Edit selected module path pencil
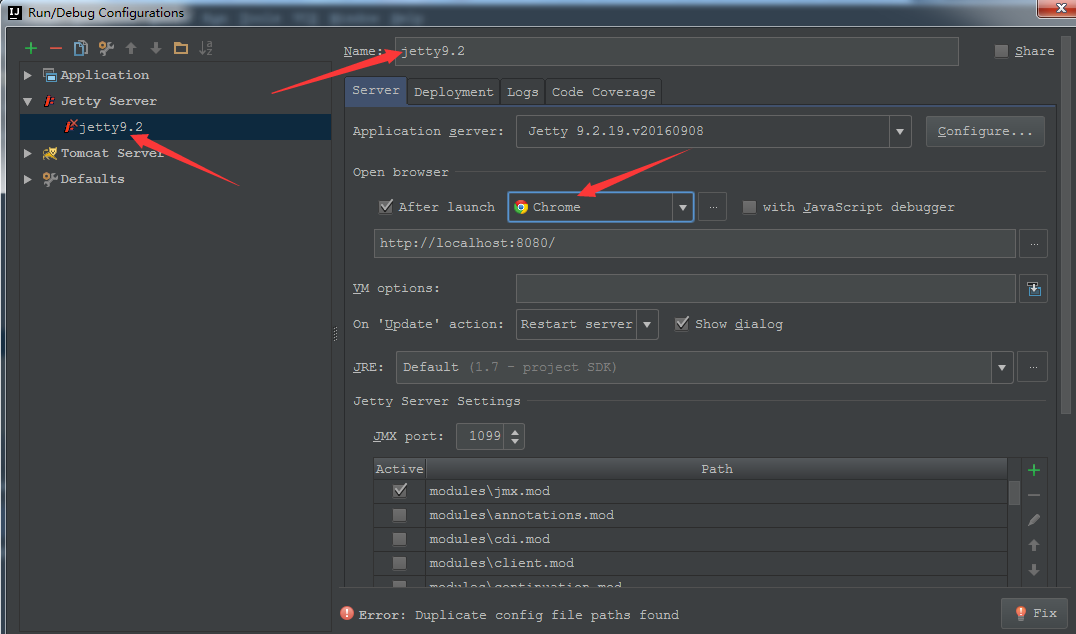Image resolution: width=1076 pixels, height=634 pixels. click(1033, 520)
